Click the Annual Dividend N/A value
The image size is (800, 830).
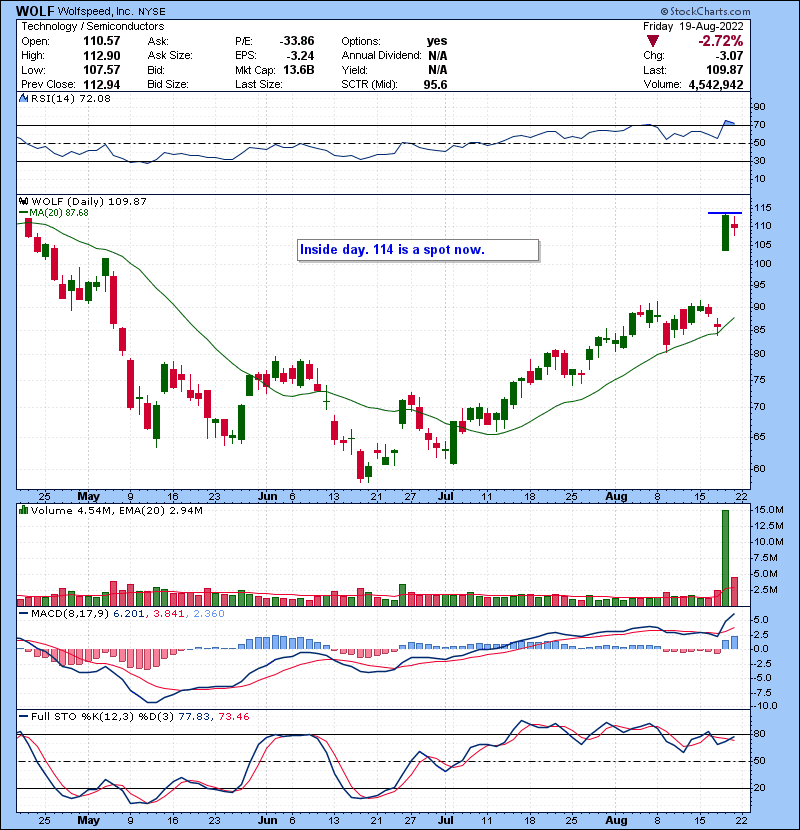437,56
